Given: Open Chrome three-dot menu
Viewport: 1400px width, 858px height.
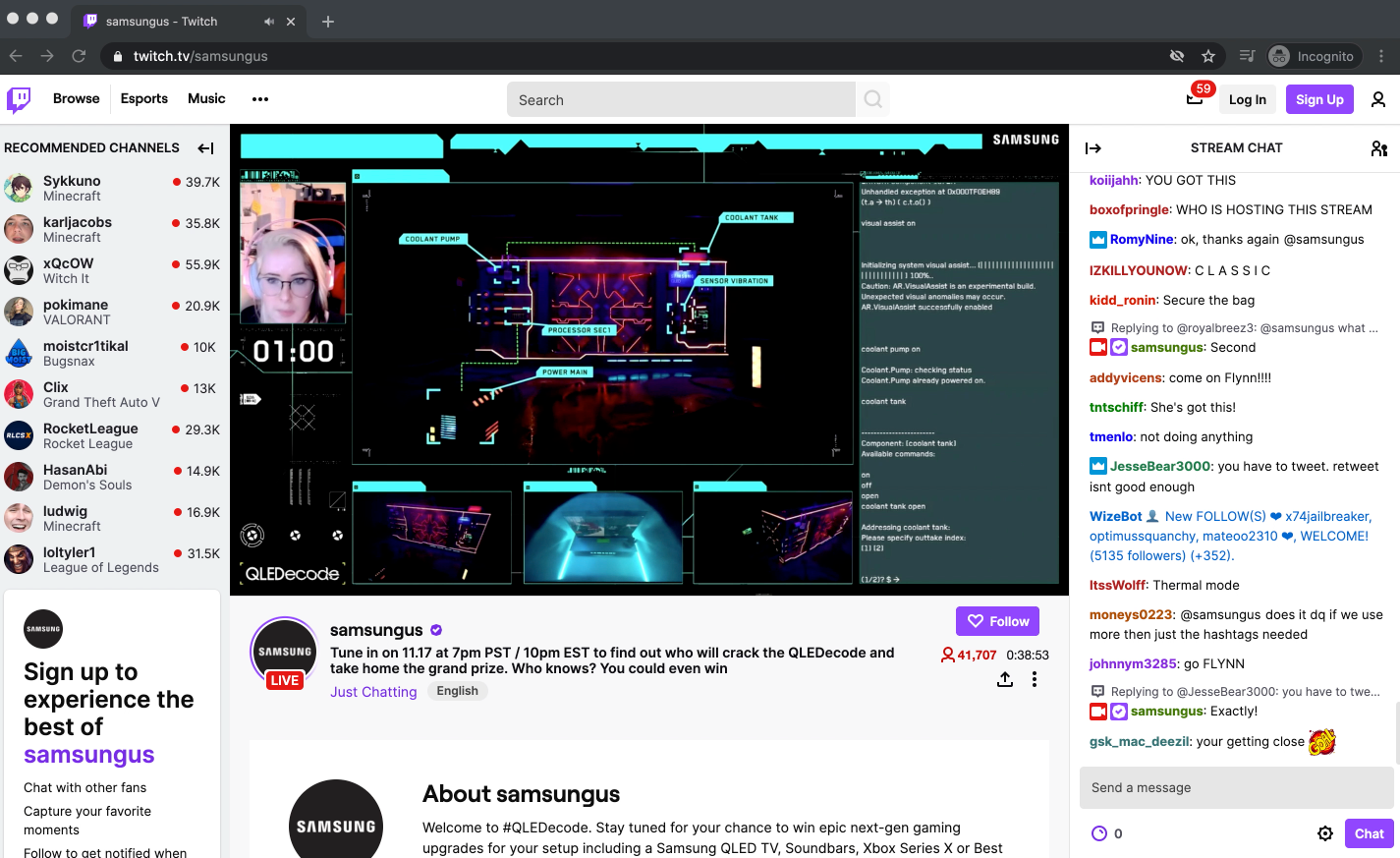Looking at the screenshot, I should point(1381,56).
